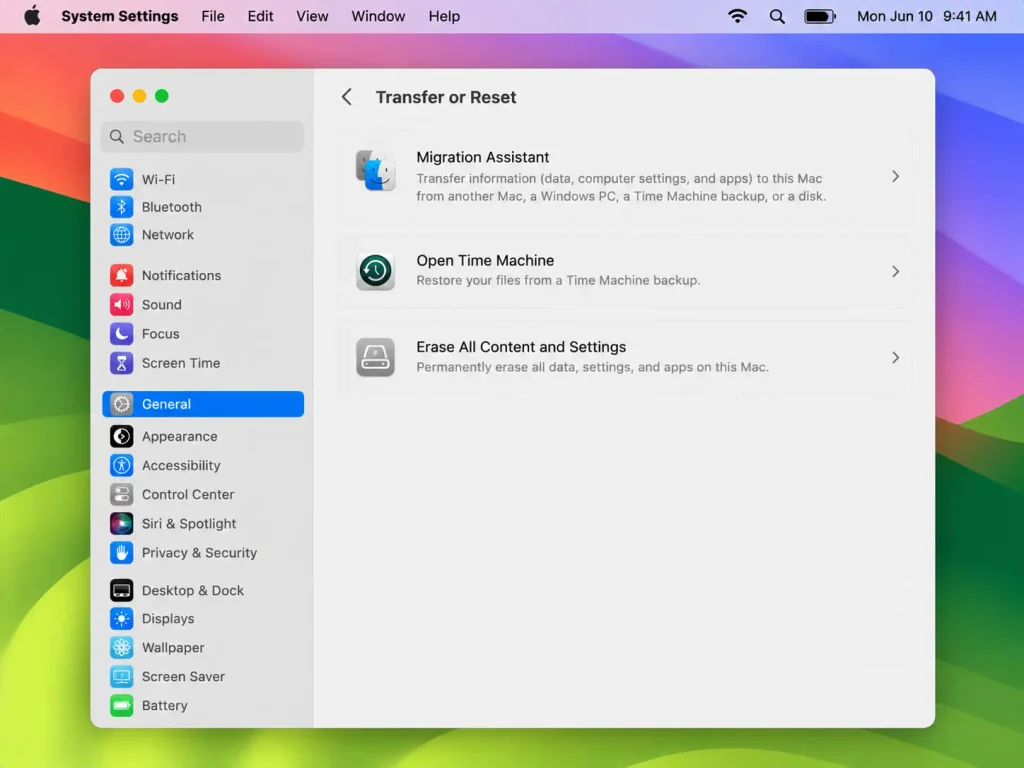
Task: Open the Accessibility icon
Action: [x=121, y=466]
